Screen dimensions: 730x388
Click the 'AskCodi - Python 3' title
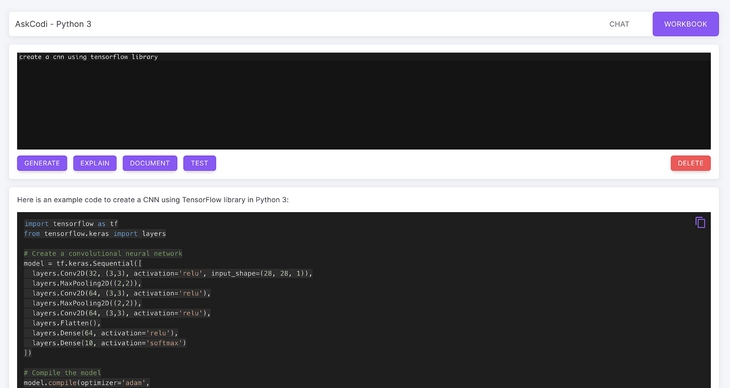pos(53,24)
